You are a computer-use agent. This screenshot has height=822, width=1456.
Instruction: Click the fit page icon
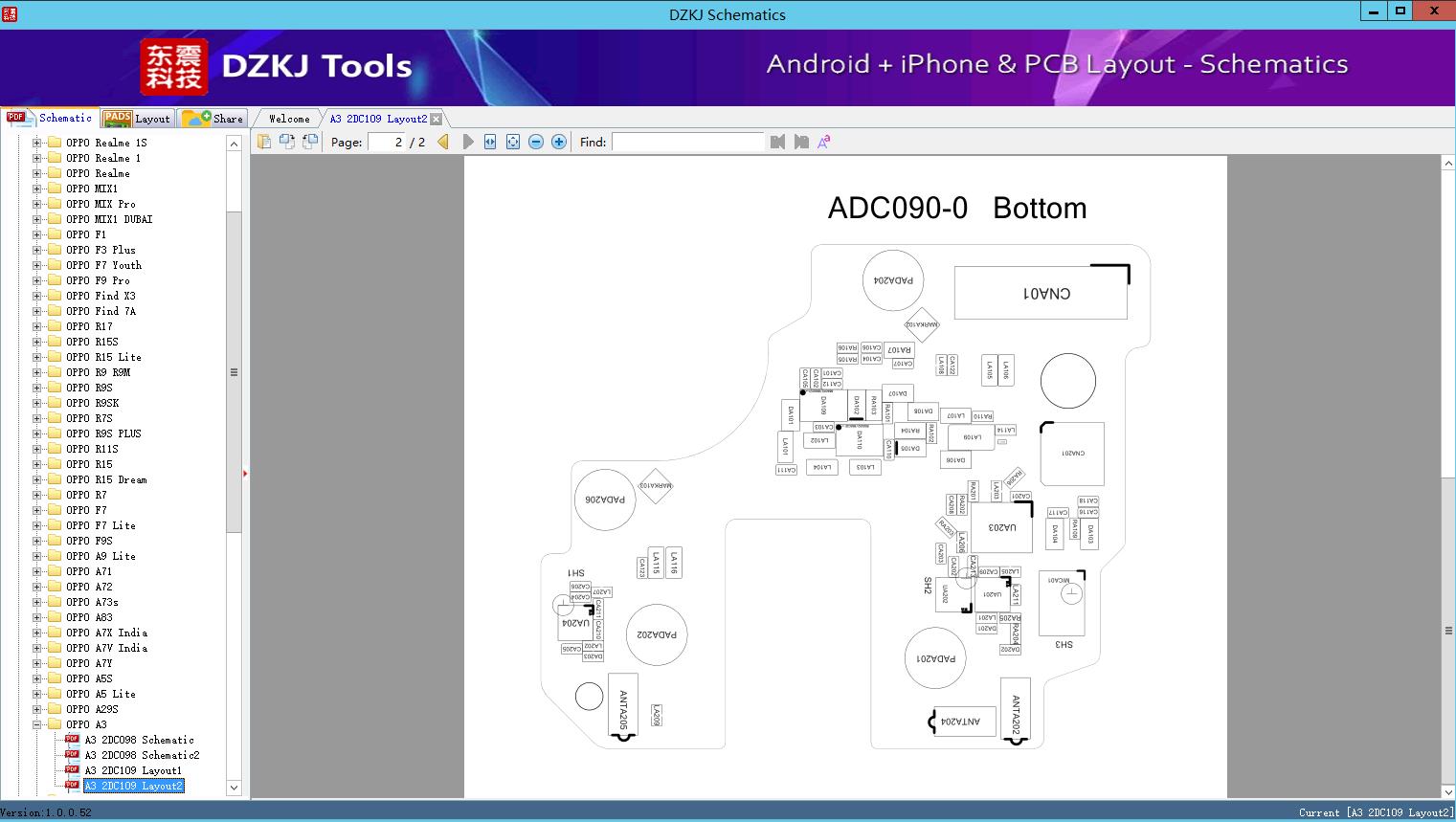(513, 142)
